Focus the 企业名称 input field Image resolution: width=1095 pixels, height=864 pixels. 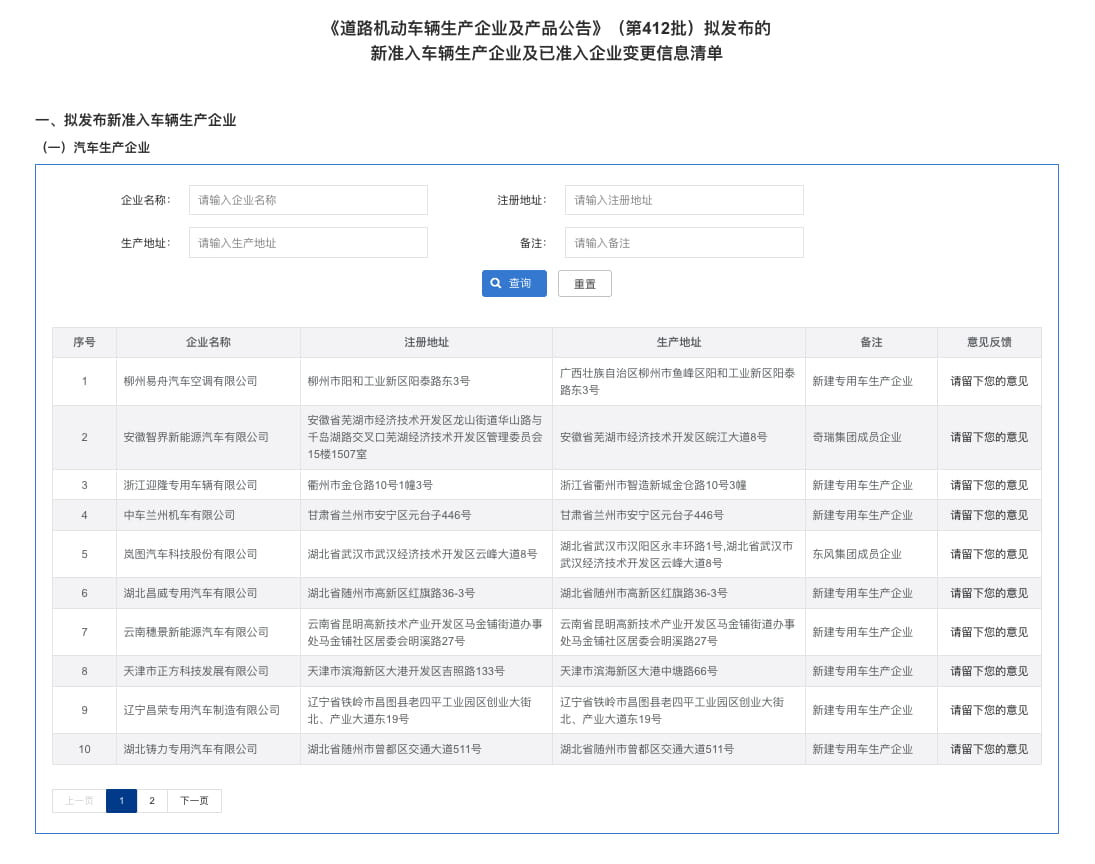(x=308, y=200)
